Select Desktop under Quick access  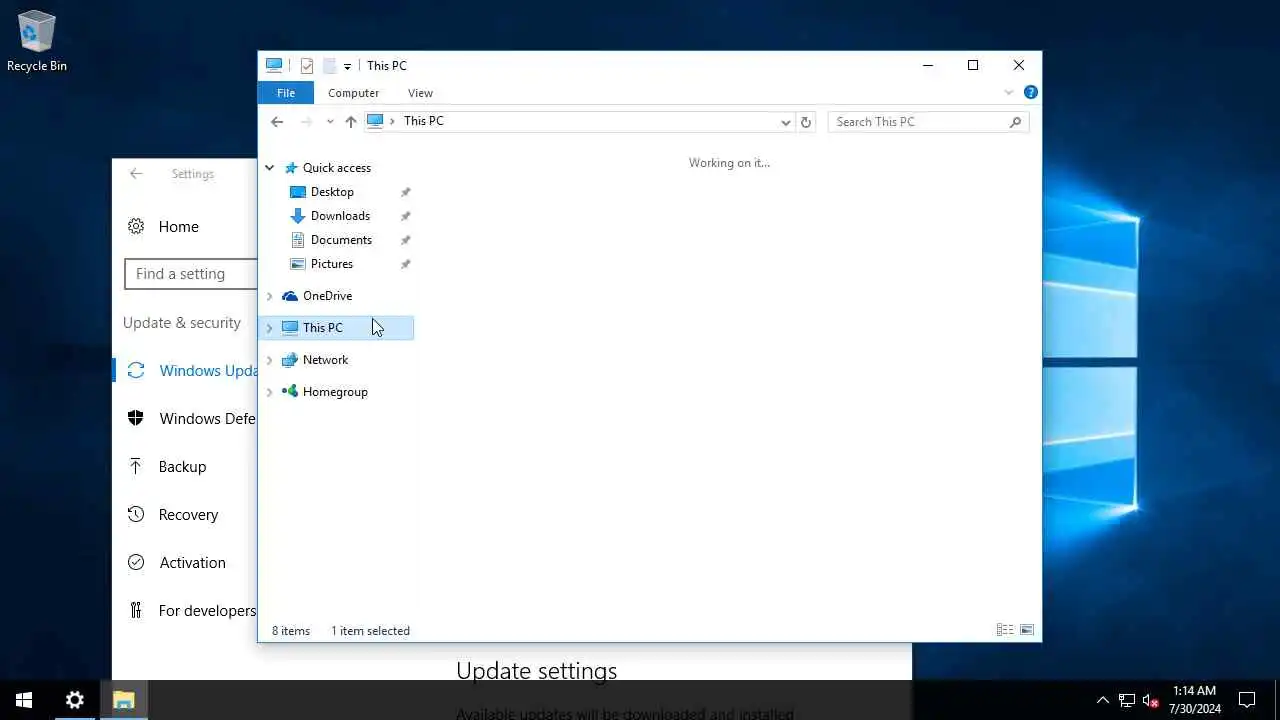click(x=332, y=192)
